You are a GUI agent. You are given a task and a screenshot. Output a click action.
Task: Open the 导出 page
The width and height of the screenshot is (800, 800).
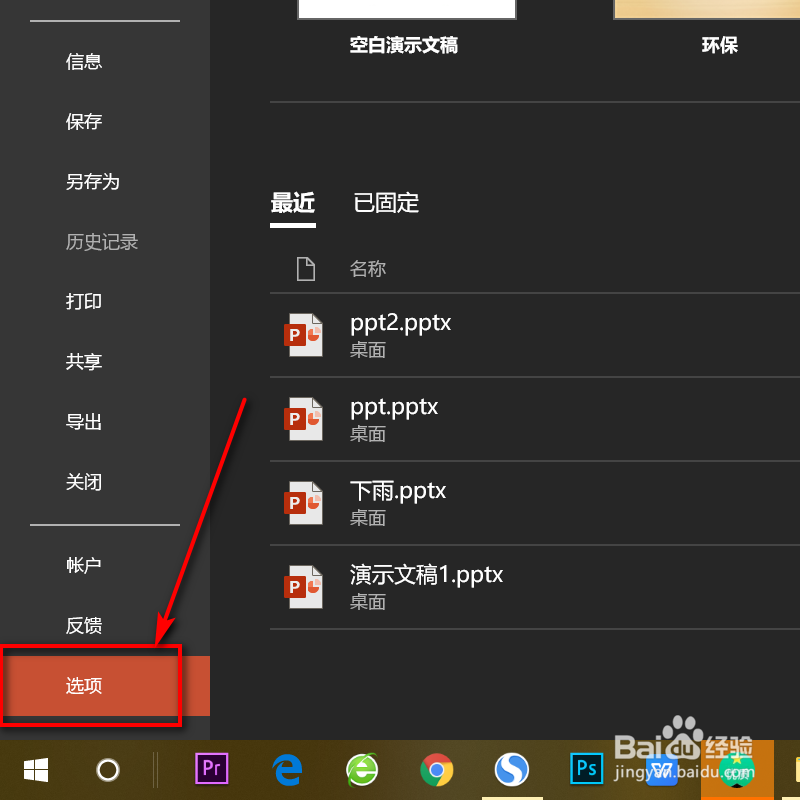pos(84,422)
